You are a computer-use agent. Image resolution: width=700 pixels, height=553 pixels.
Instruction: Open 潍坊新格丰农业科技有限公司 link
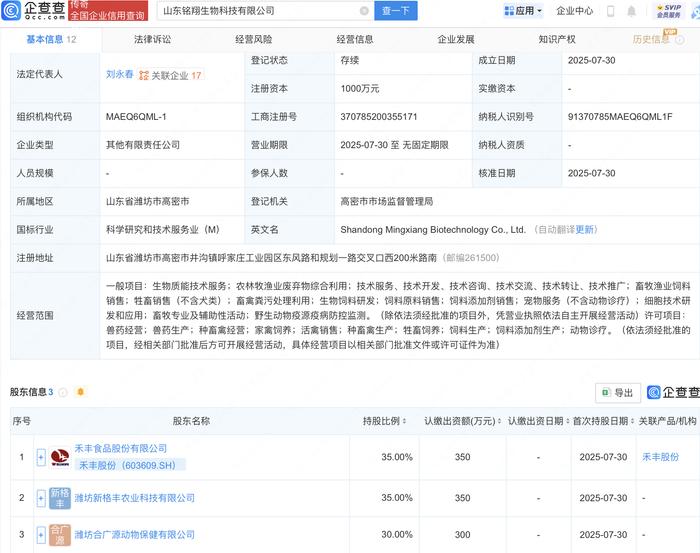tap(134, 498)
